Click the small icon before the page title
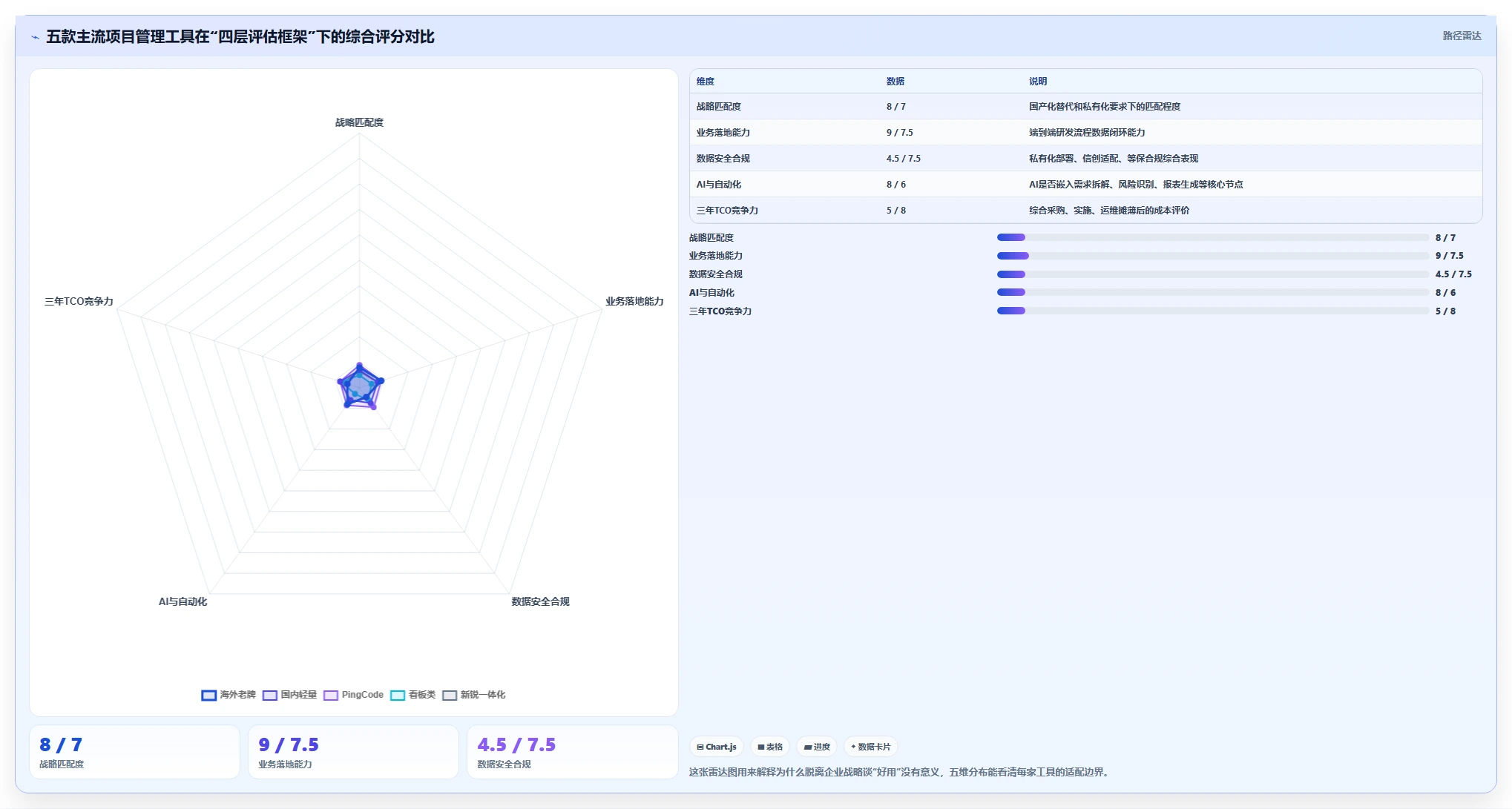 pyautogui.click(x=35, y=37)
